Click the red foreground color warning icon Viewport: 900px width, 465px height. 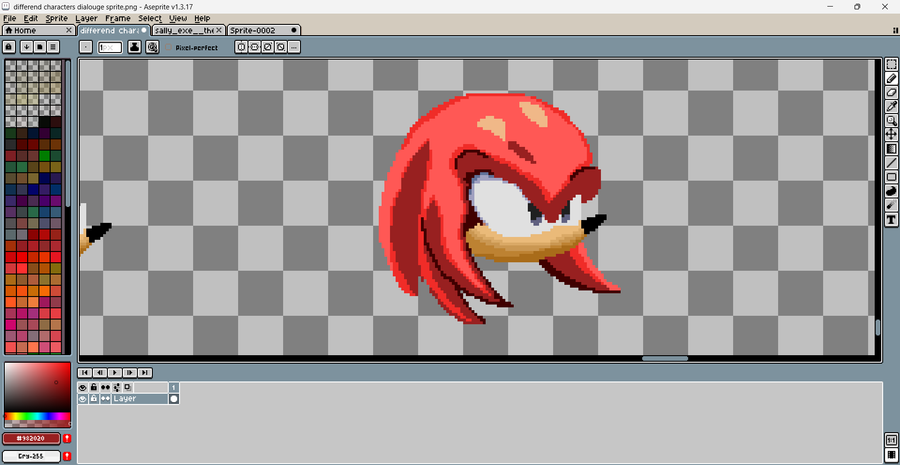tap(67, 439)
